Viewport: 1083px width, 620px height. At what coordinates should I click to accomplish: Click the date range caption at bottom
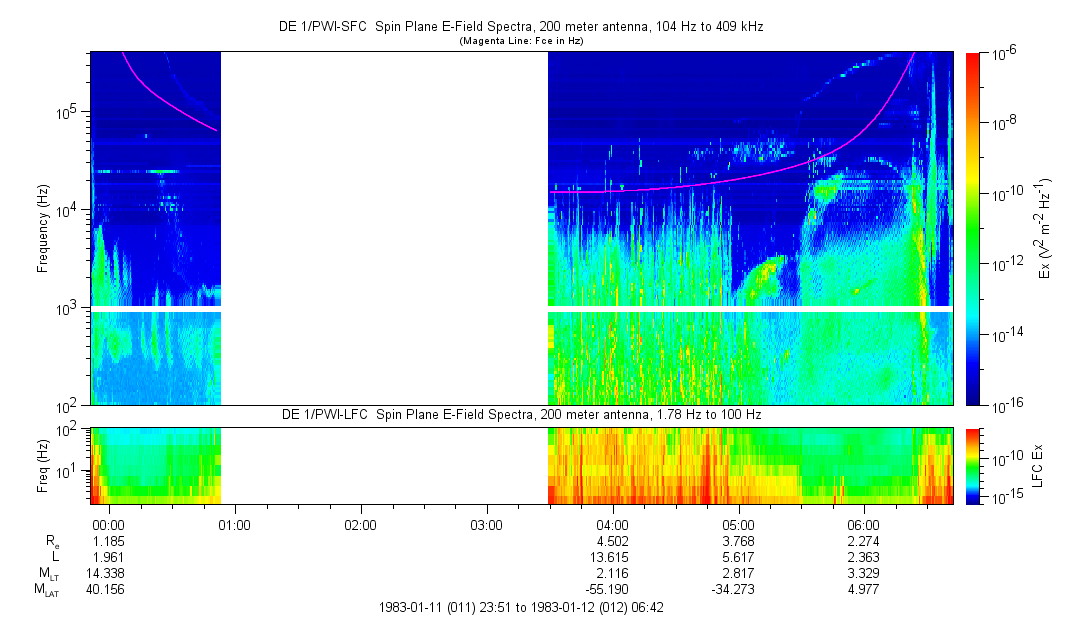point(520,608)
